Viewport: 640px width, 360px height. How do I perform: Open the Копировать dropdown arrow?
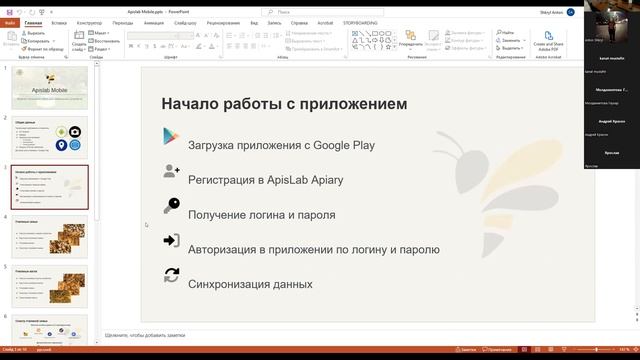coord(53,41)
